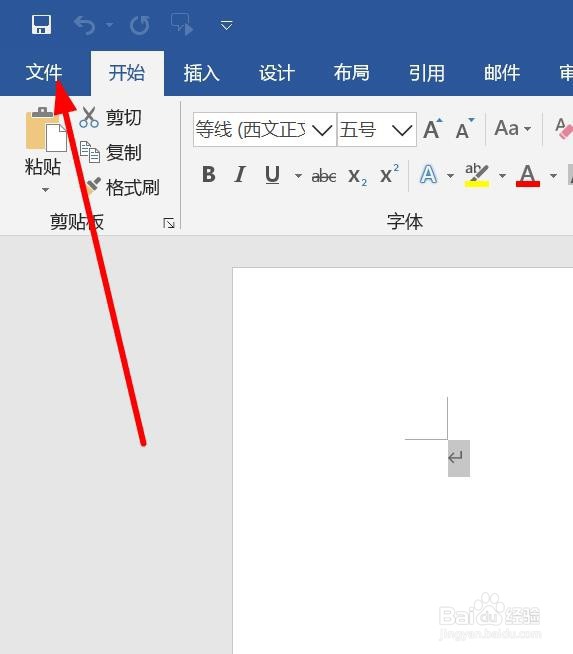This screenshot has width=573, height=654.
Task: Apply red font color
Action: point(528,175)
